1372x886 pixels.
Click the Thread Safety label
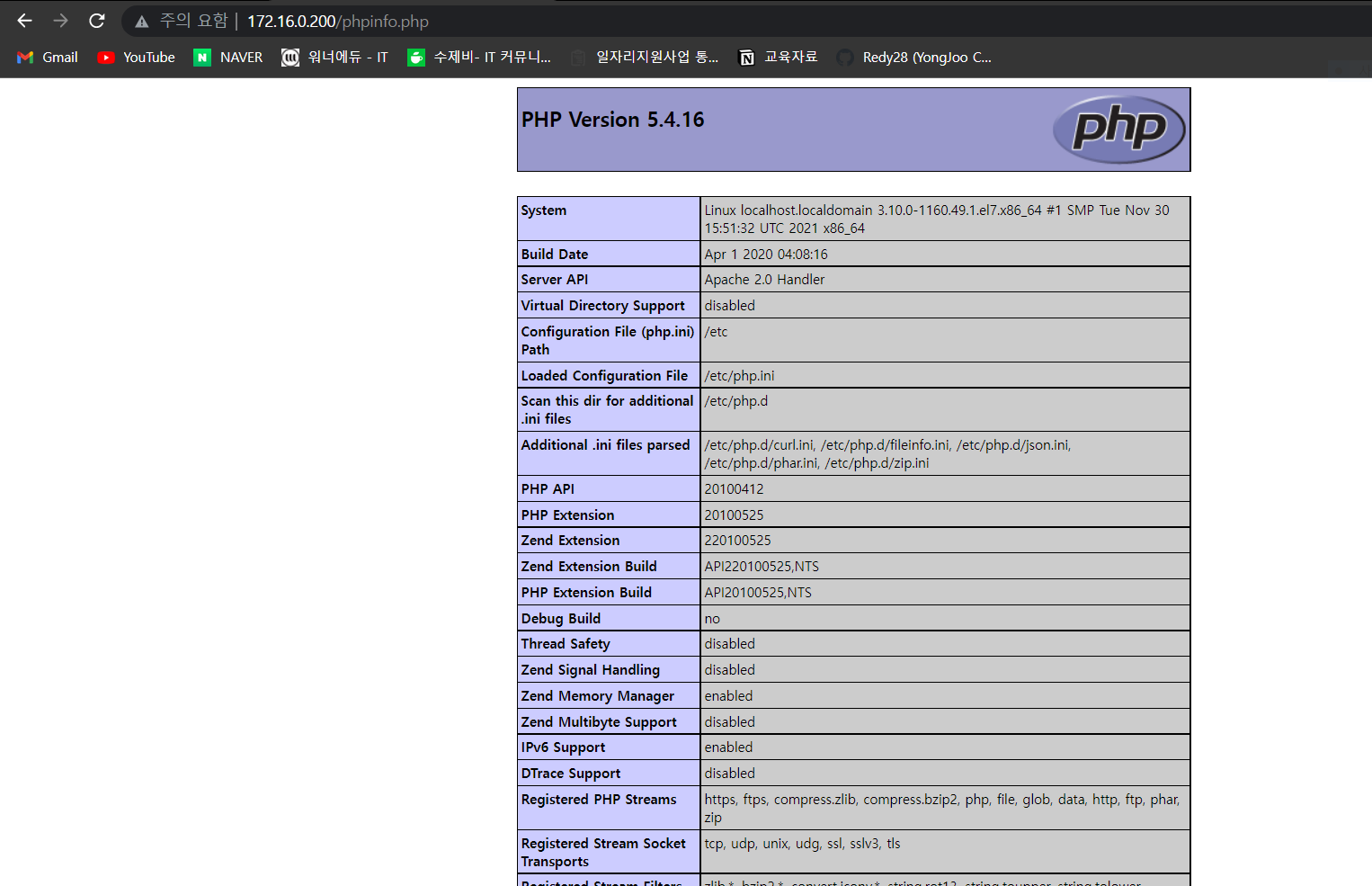click(x=566, y=644)
